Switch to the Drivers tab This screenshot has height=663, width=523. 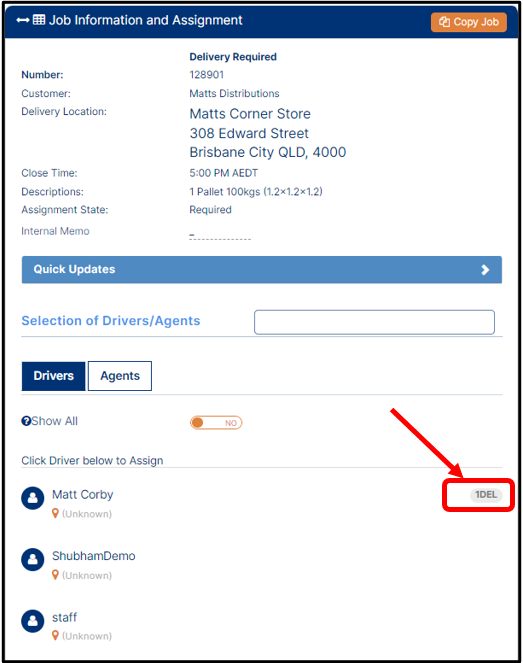[53, 376]
